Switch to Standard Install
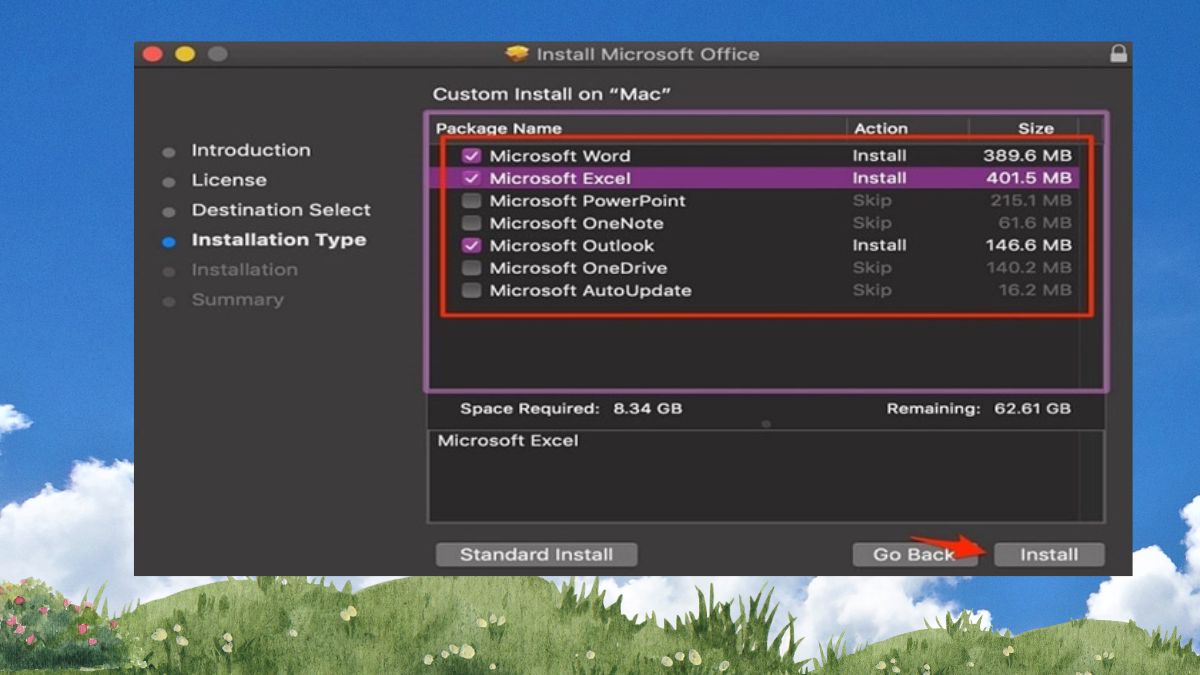Viewport: 1200px width, 675px height. click(x=536, y=555)
